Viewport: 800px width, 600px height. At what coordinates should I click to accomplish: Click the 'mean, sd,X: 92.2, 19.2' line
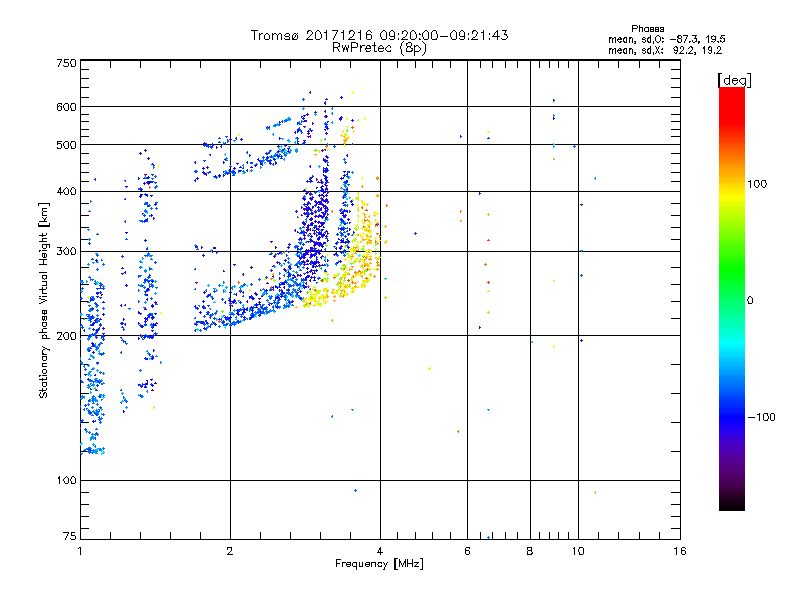(x=665, y=50)
